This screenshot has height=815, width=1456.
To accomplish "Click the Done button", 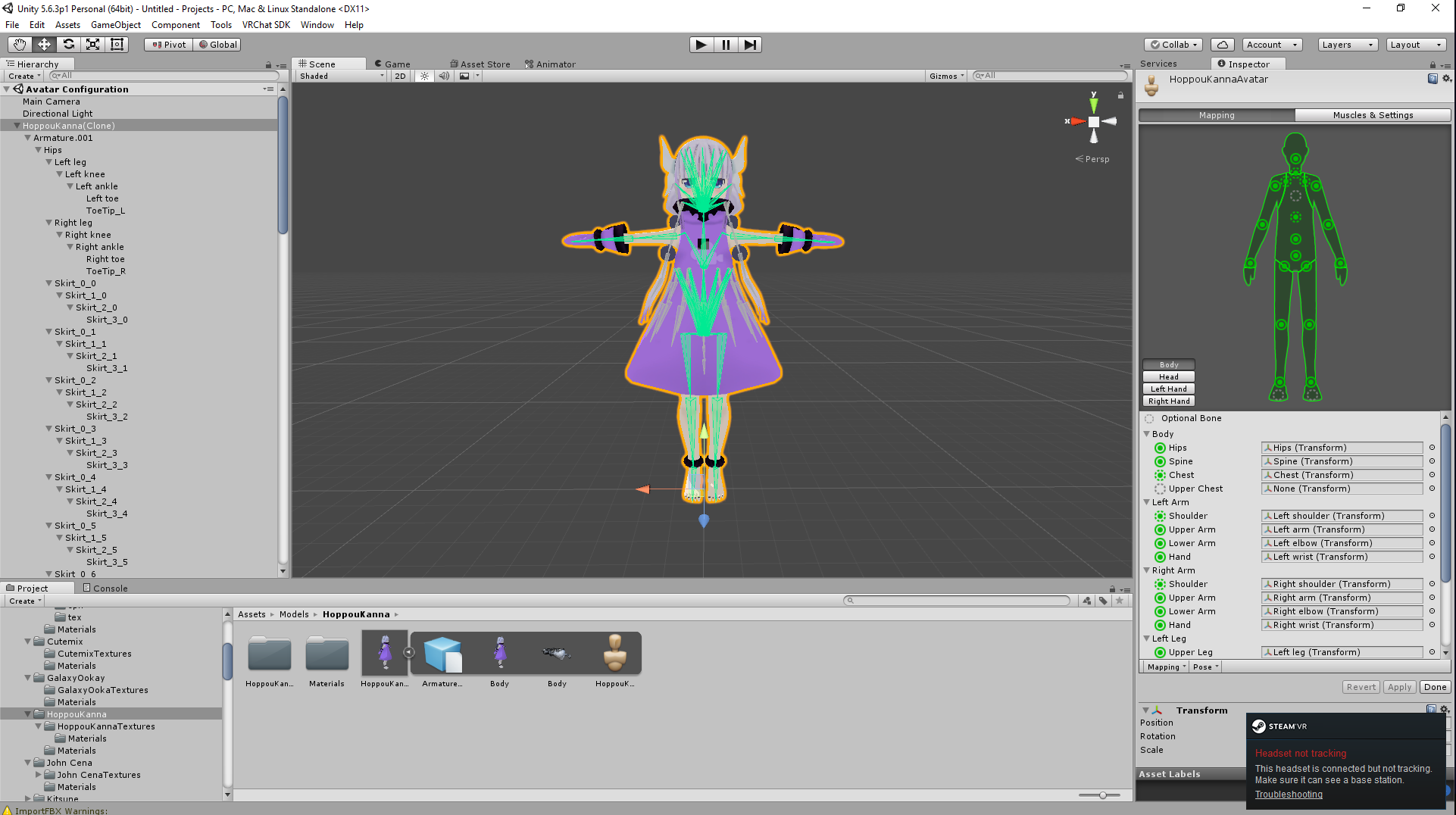I will click(x=1435, y=687).
